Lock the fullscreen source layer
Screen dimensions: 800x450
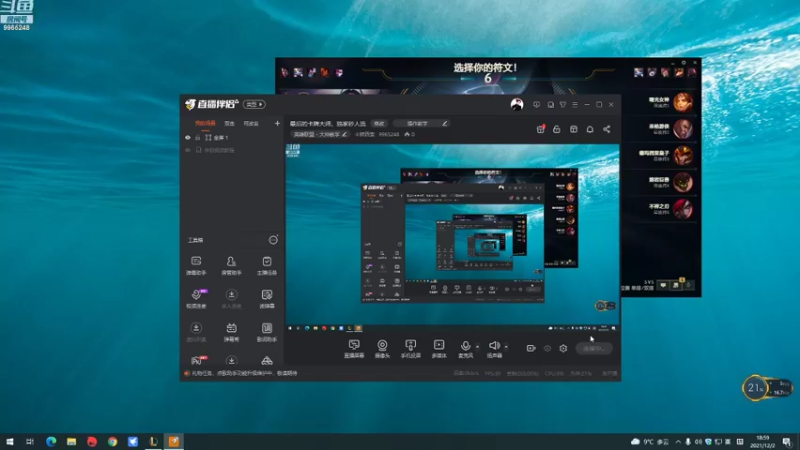pyautogui.click(x=197, y=138)
